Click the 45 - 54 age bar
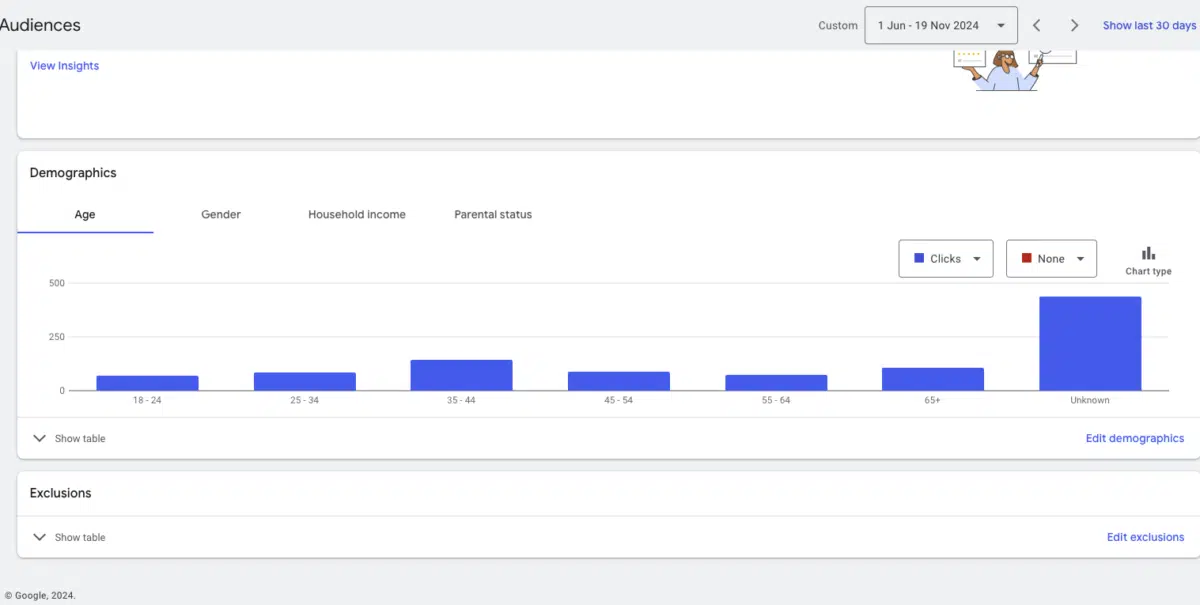Viewport: 1200px width, 605px height. point(619,381)
